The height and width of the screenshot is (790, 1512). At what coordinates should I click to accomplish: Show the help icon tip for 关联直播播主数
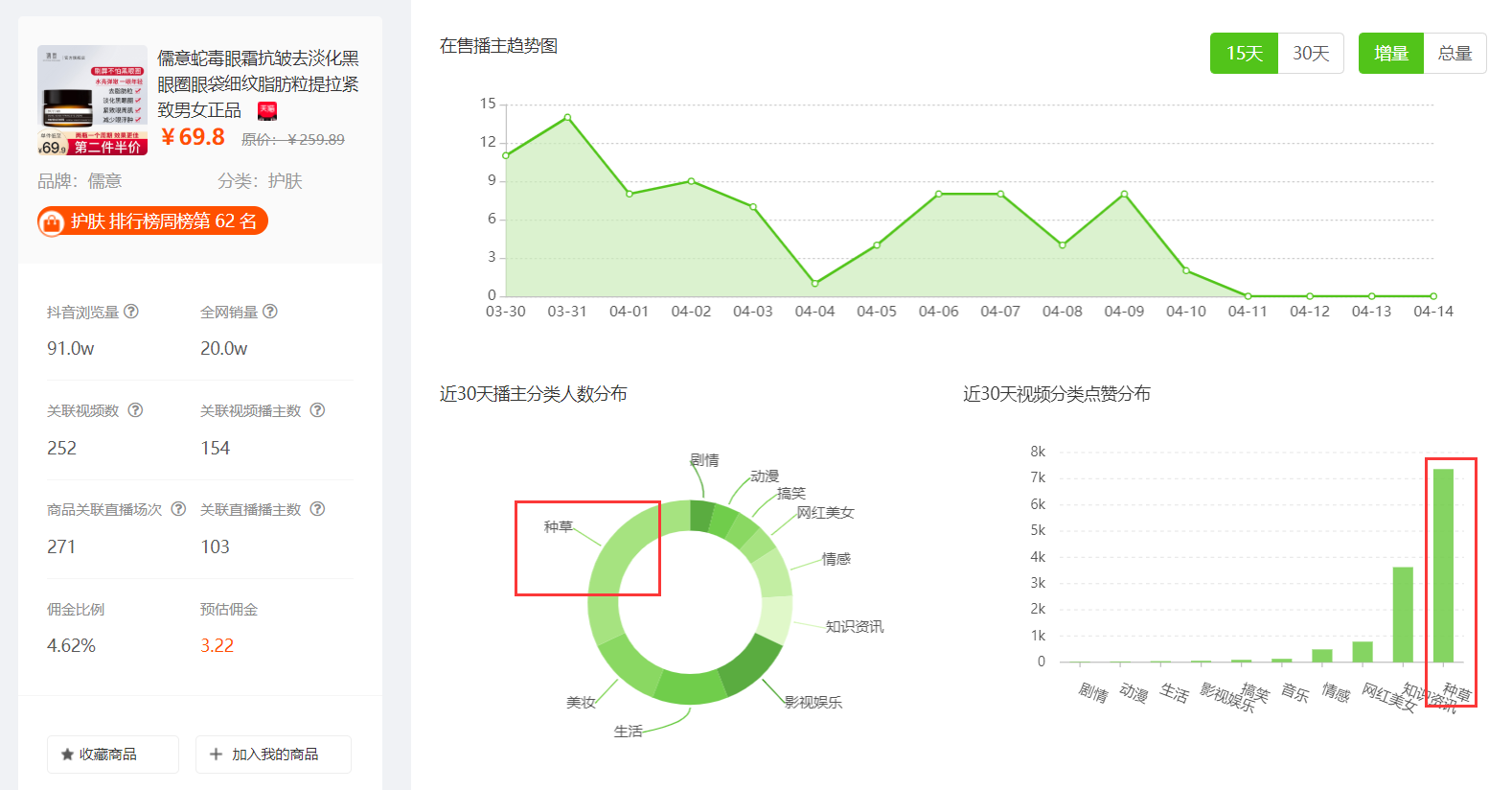(317, 509)
